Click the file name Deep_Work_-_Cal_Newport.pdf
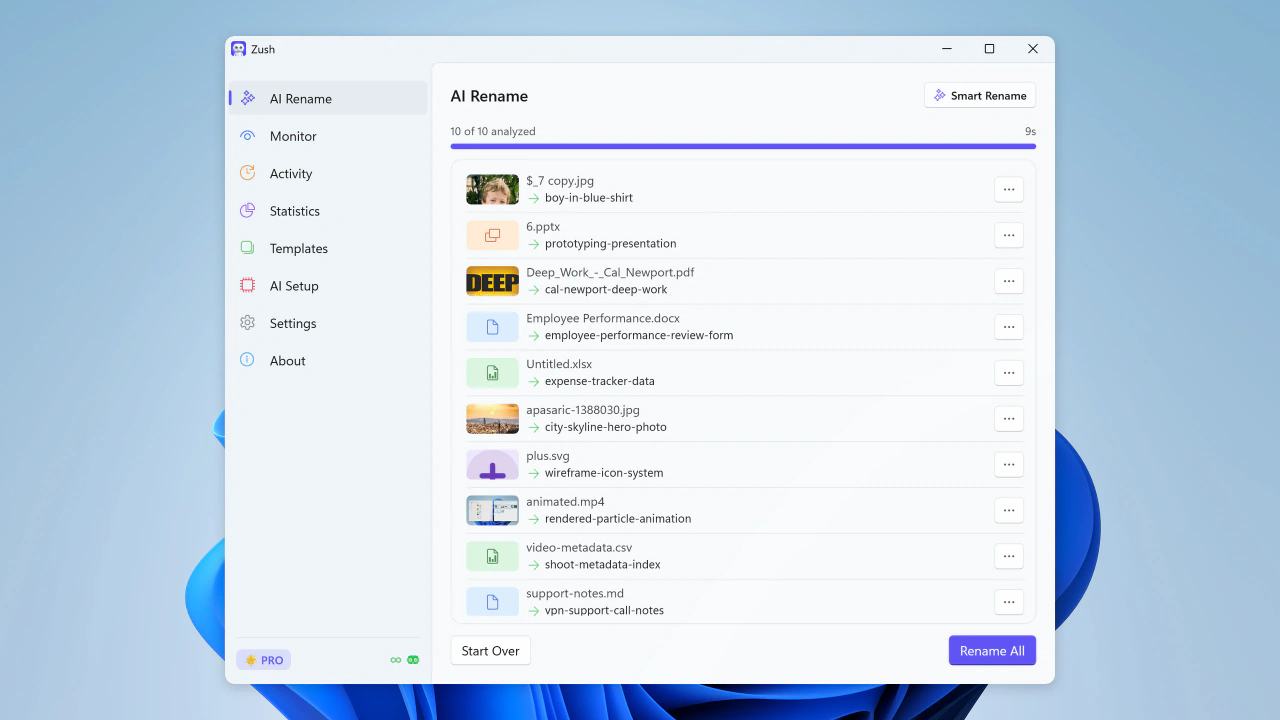 (x=610, y=272)
